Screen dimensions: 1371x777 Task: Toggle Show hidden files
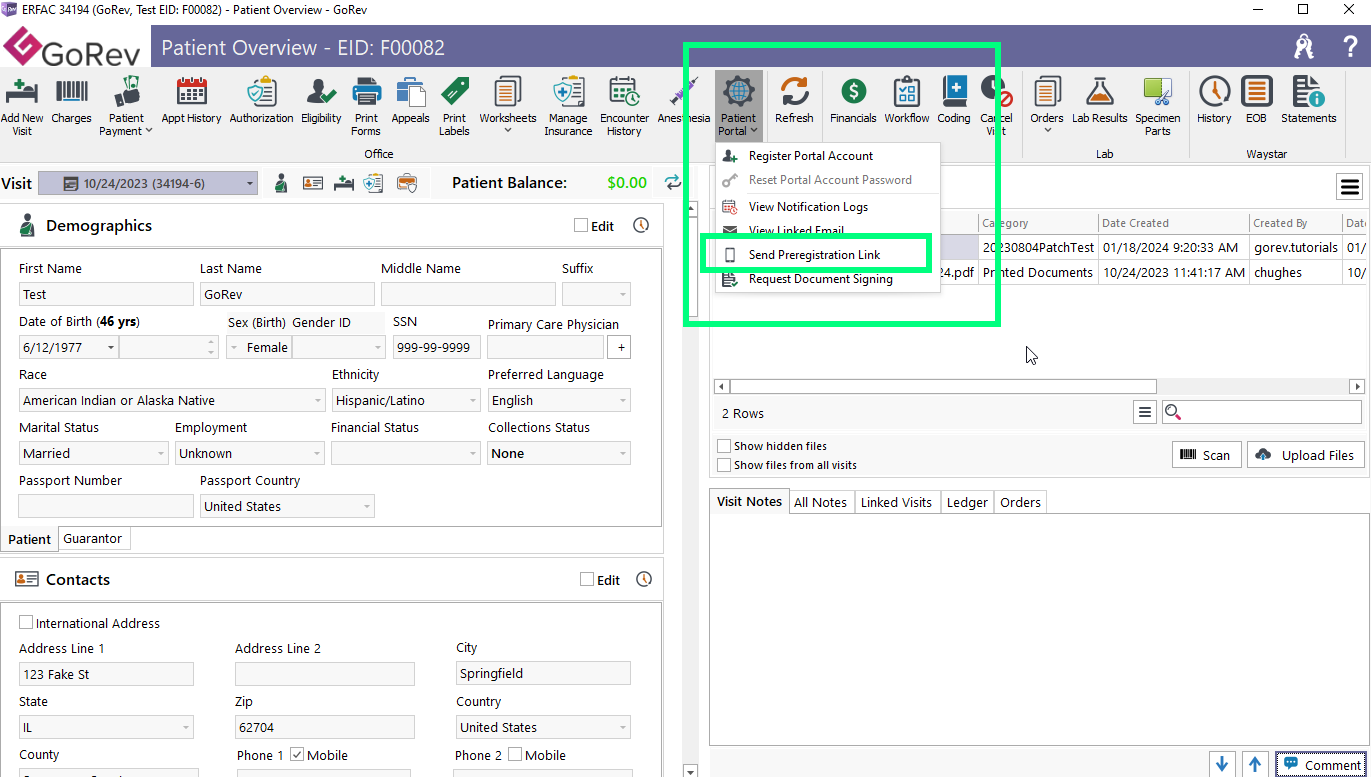[x=724, y=446]
